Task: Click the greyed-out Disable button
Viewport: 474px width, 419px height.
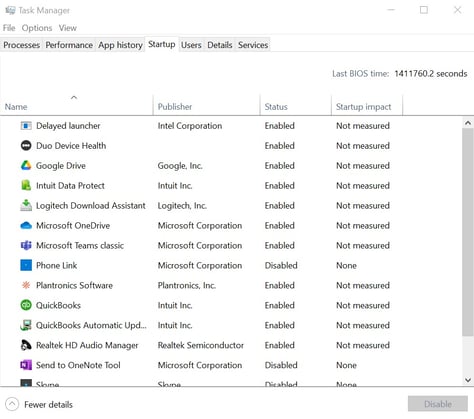Action: pyautogui.click(x=438, y=404)
